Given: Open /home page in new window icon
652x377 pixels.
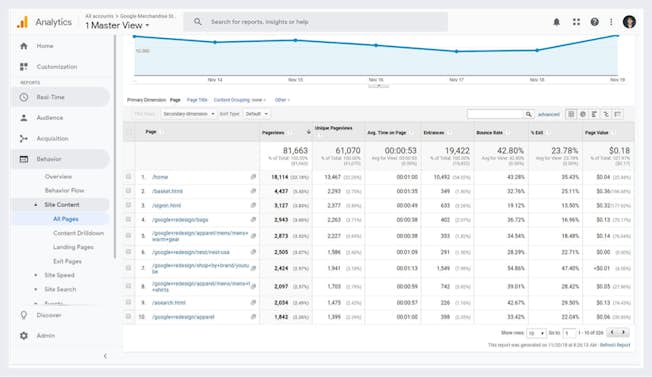Looking at the screenshot, I should (253, 177).
